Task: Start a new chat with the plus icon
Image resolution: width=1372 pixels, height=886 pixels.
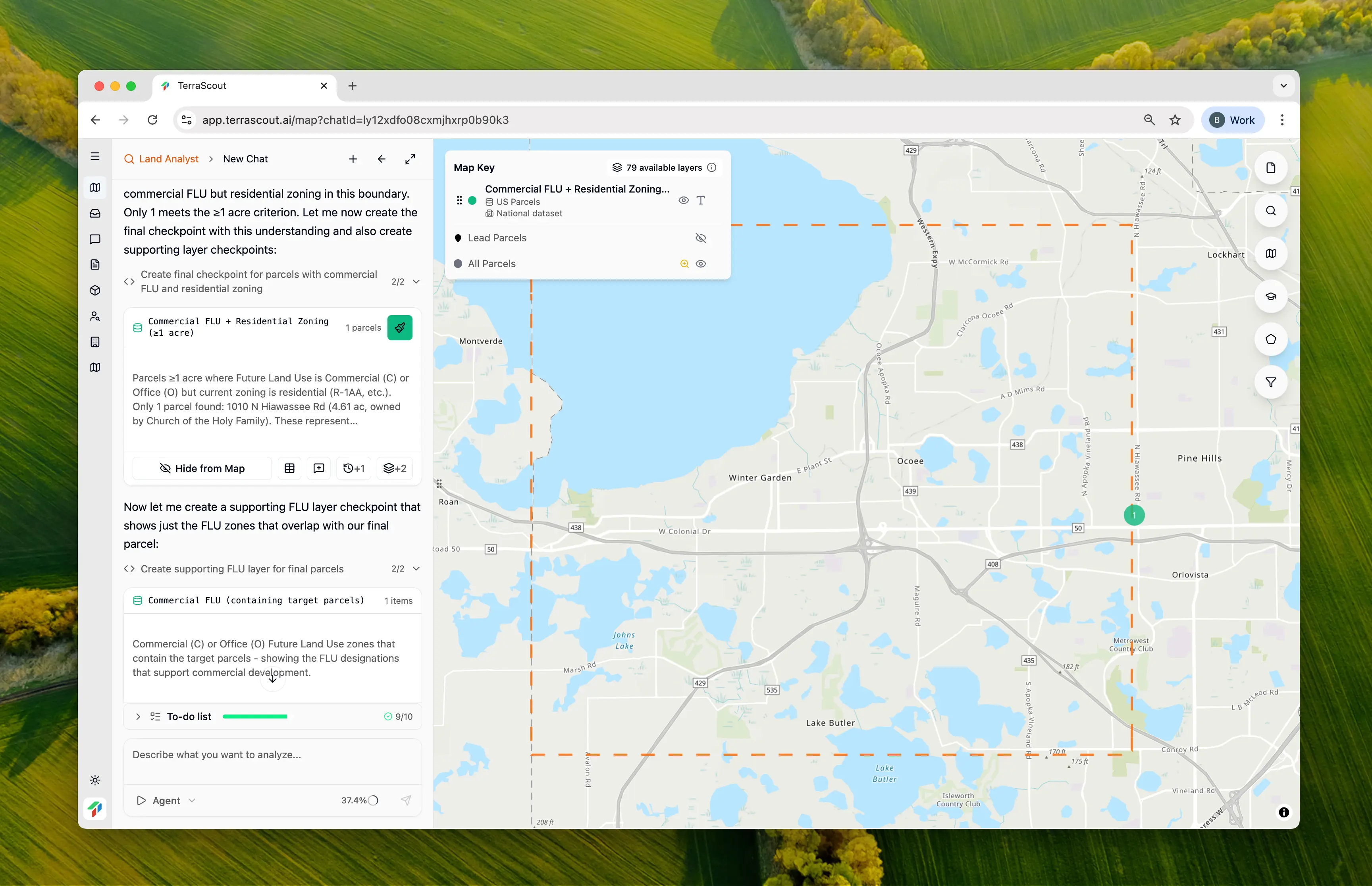Action: 353,159
